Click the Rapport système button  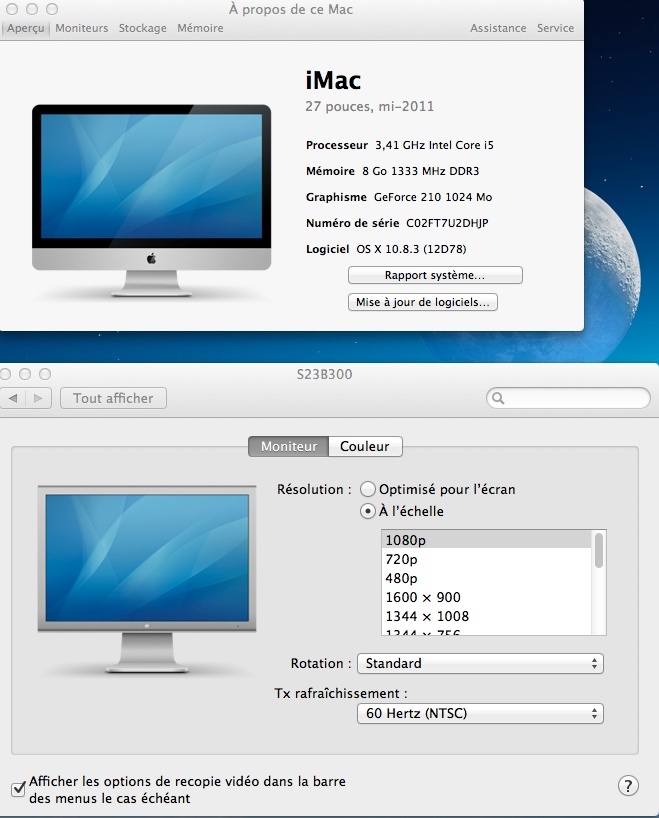pos(435,275)
